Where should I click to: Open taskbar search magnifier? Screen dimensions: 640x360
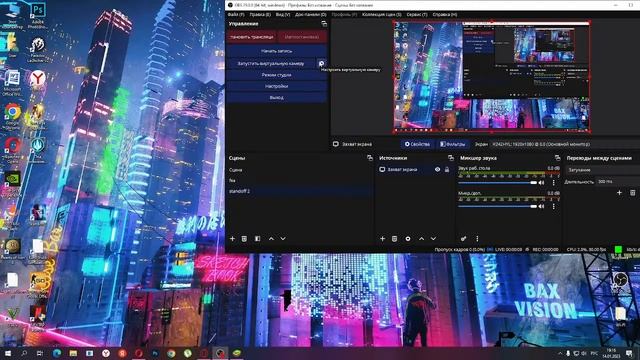24,353
